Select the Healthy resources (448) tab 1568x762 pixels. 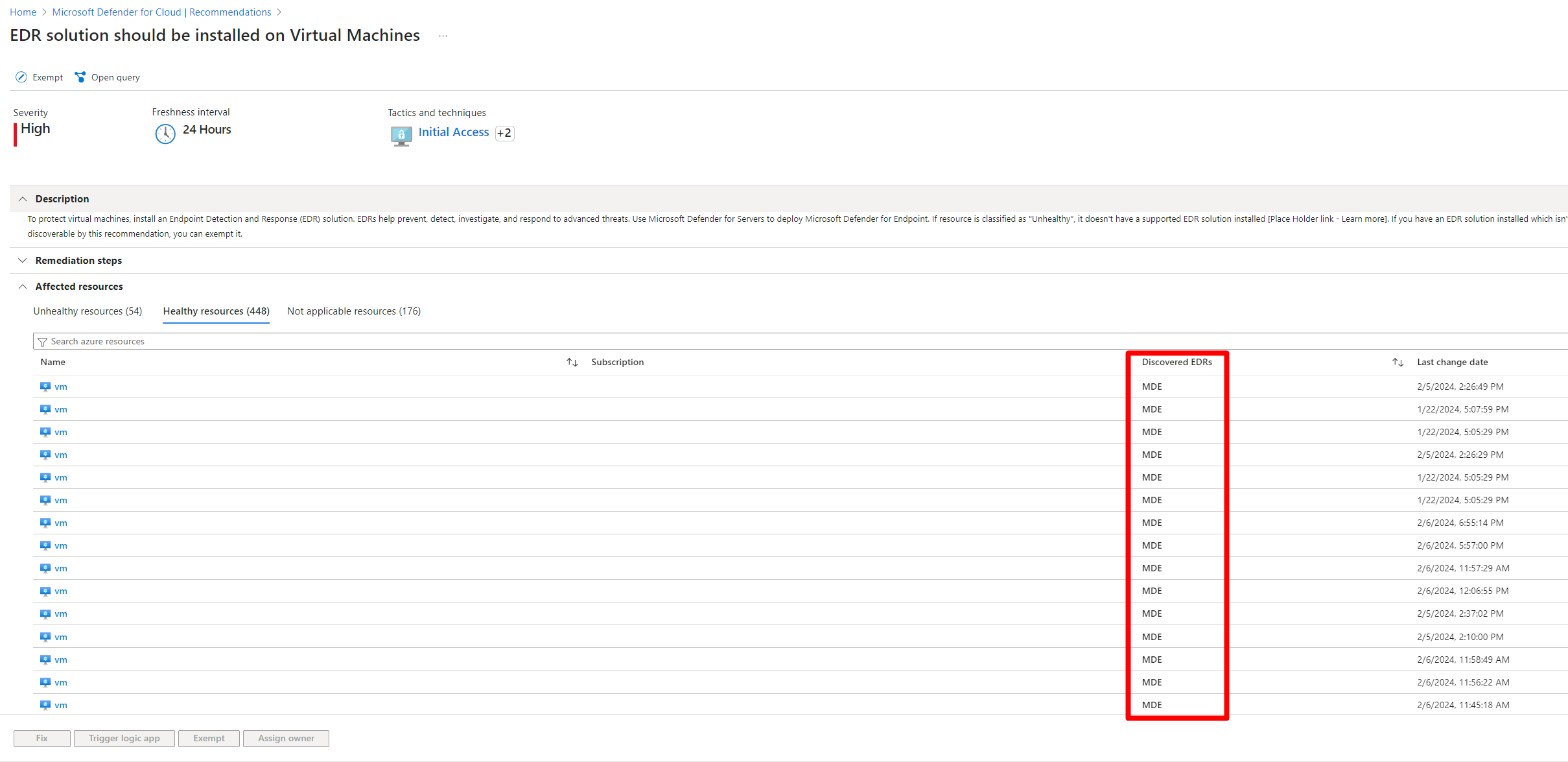(216, 311)
